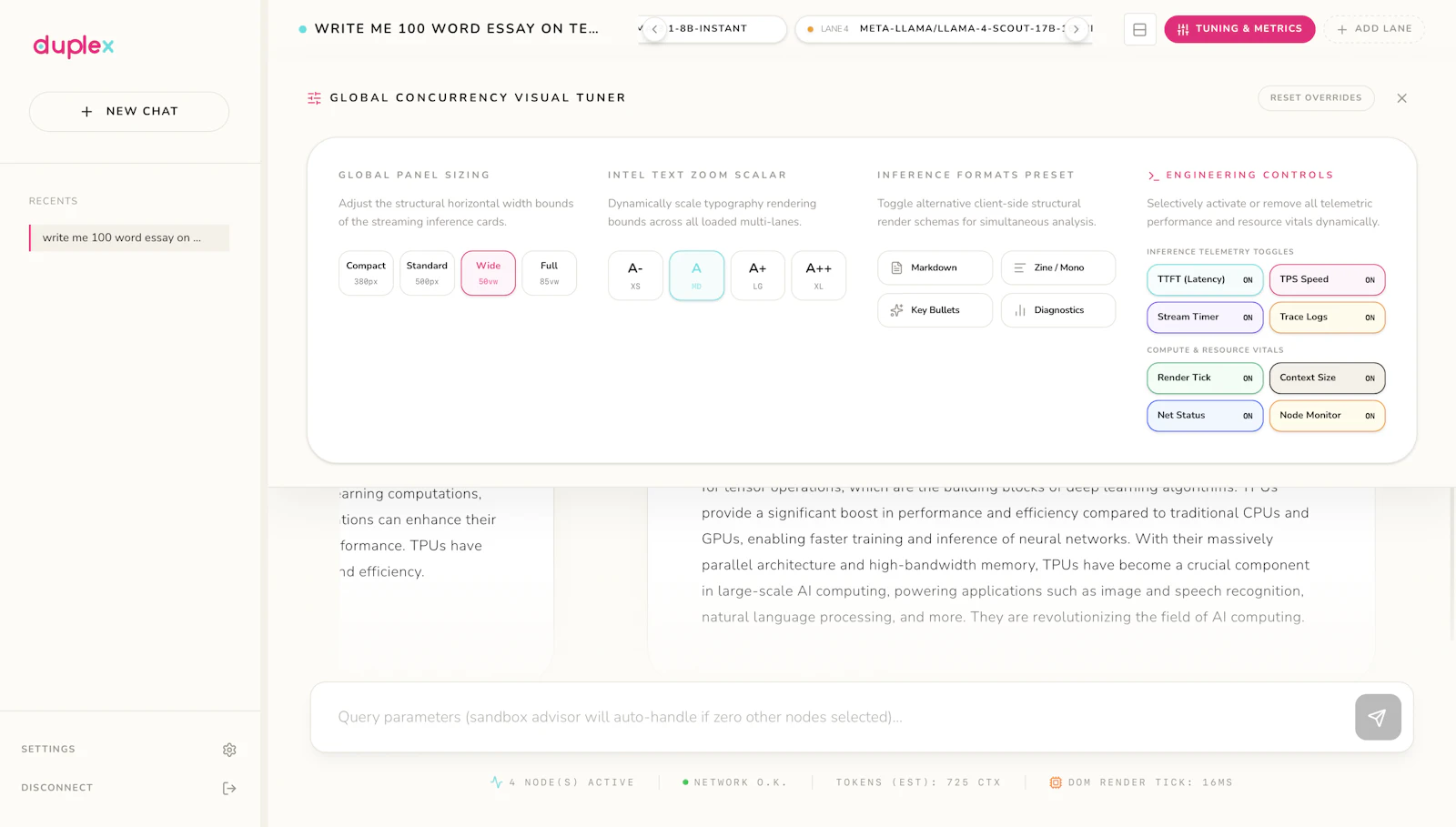Close the Global Concurrency Visual Tuner
This screenshot has width=1456, height=827.
pyautogui.click(x=1401, y=98)
